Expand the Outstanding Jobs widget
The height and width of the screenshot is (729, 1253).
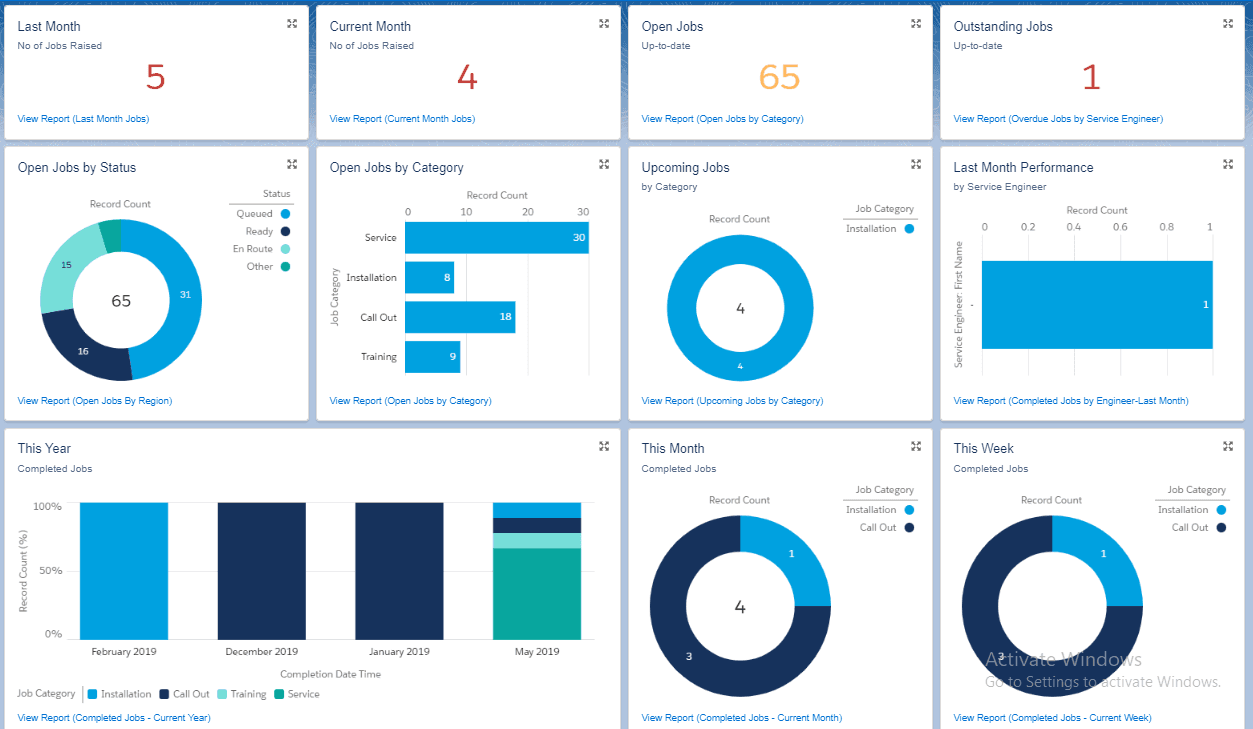pyautogui.click(x=1228, y=23)
